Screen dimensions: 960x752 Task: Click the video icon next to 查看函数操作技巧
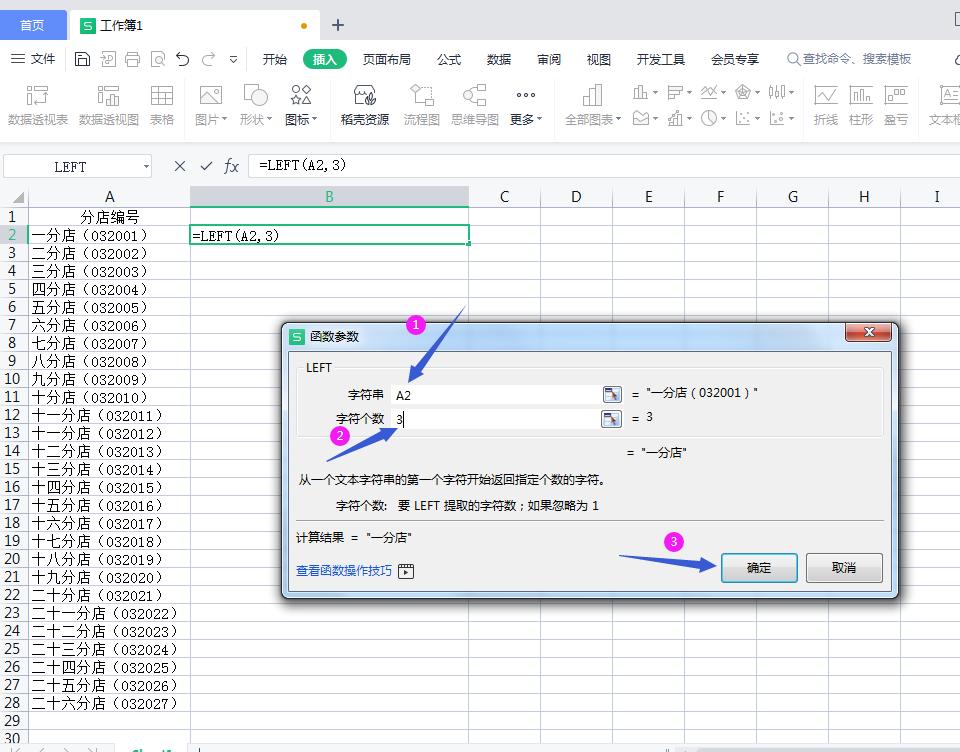406,571
